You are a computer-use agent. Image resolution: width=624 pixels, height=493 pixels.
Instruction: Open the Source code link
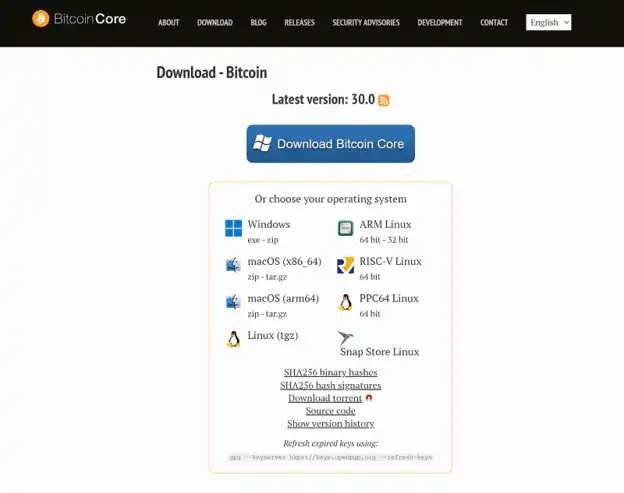330,411
